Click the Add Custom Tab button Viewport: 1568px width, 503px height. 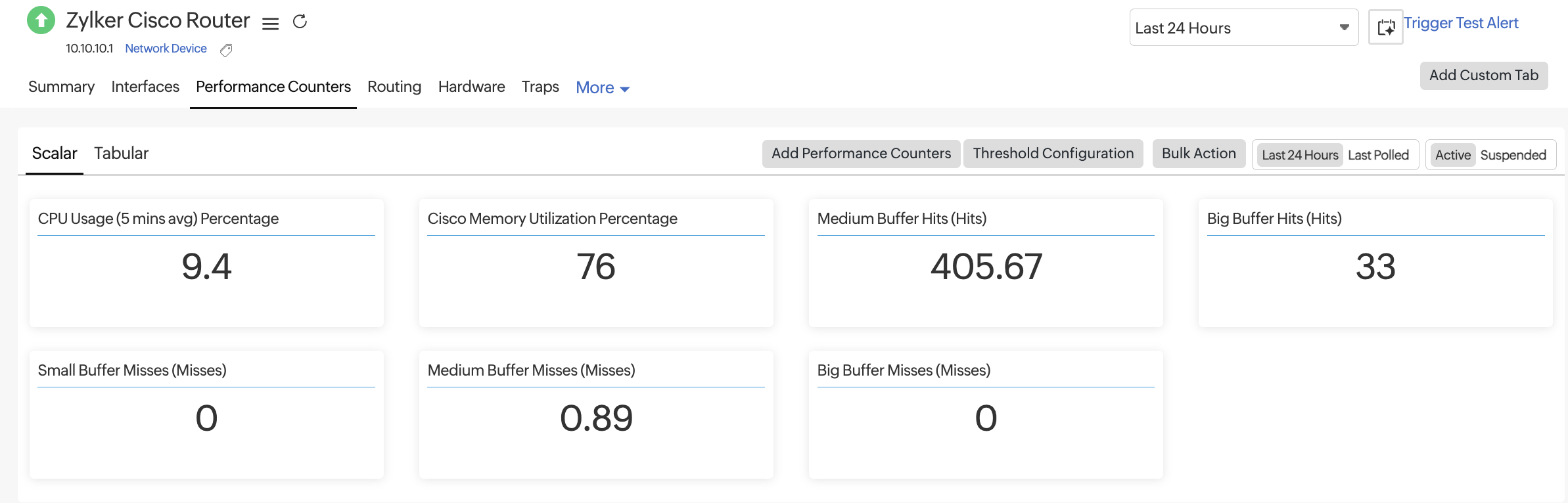tap(1483, 76)
